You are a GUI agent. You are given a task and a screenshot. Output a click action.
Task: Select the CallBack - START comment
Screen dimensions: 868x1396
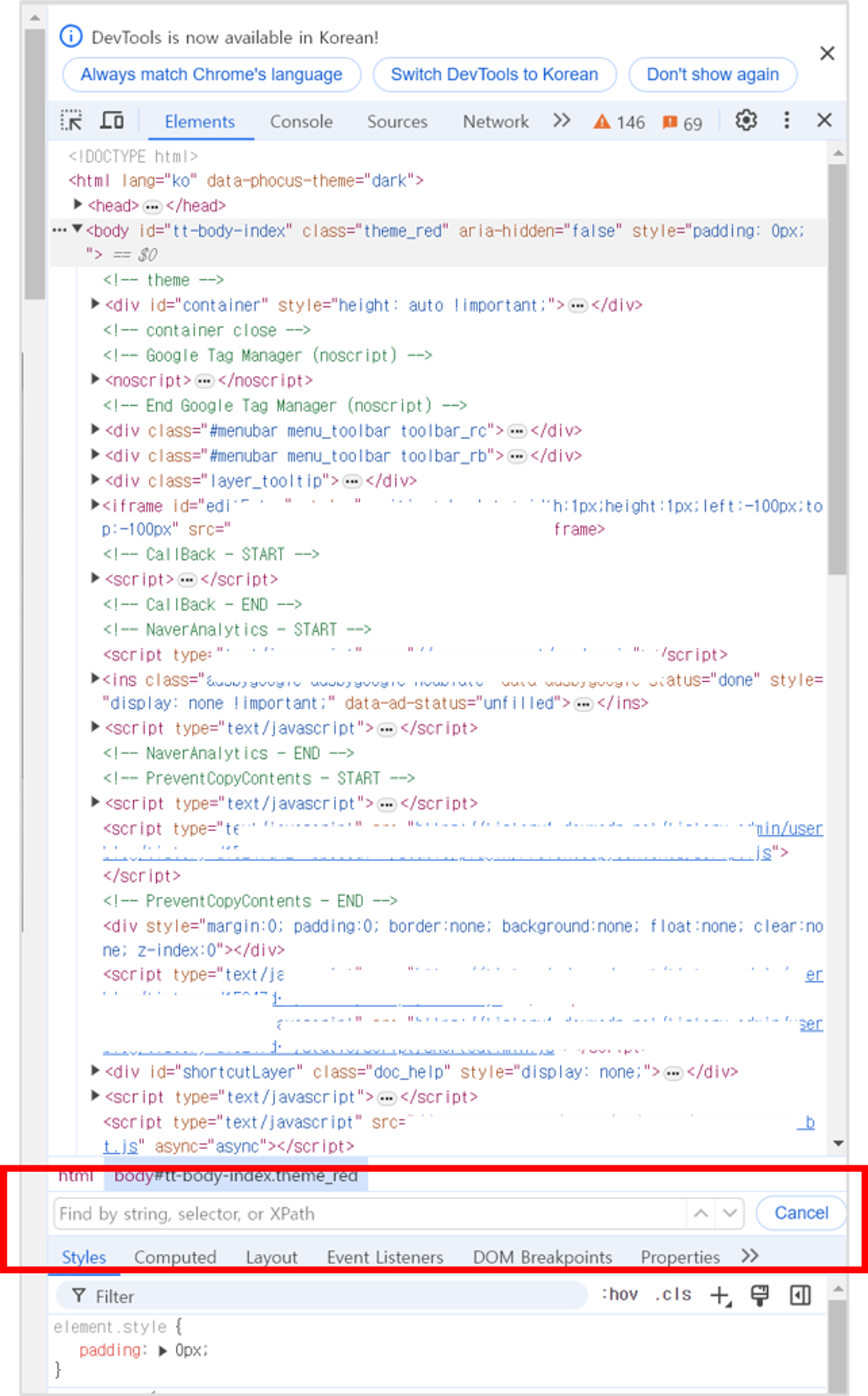pos(211,555)
